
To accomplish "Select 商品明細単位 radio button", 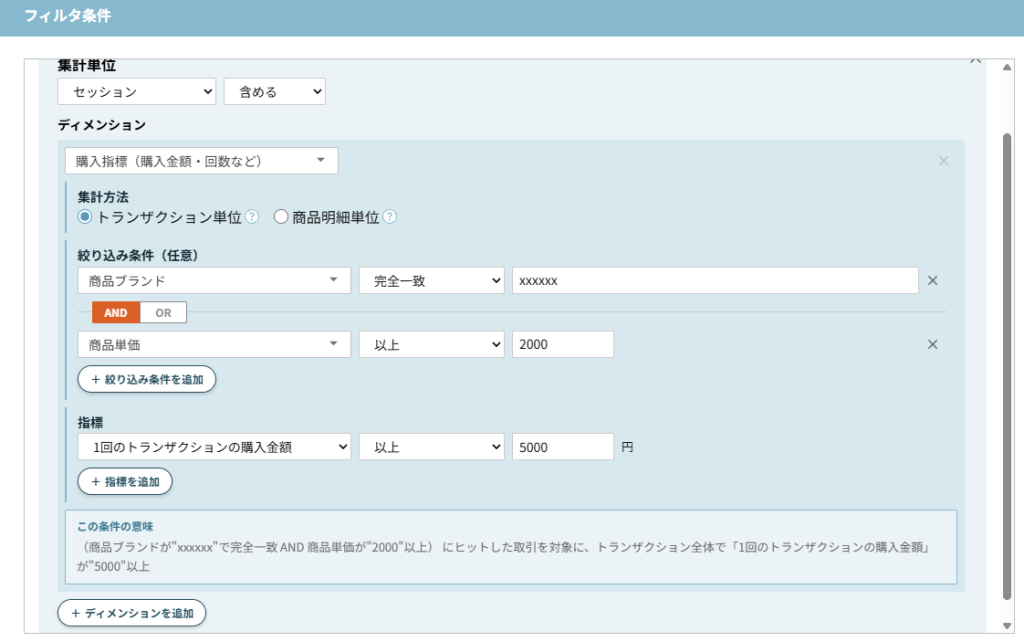I will [x=281, y=217].
